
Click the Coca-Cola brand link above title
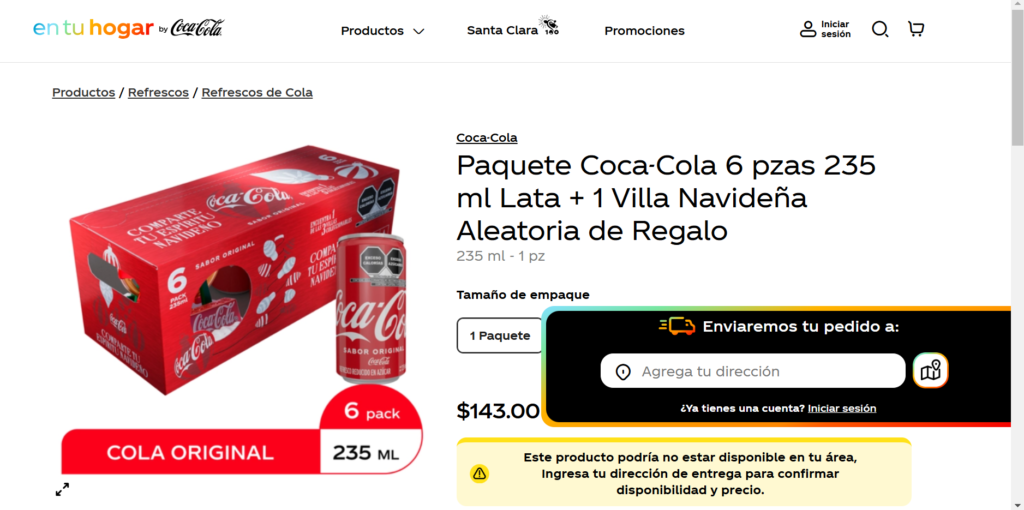(487, 138)
